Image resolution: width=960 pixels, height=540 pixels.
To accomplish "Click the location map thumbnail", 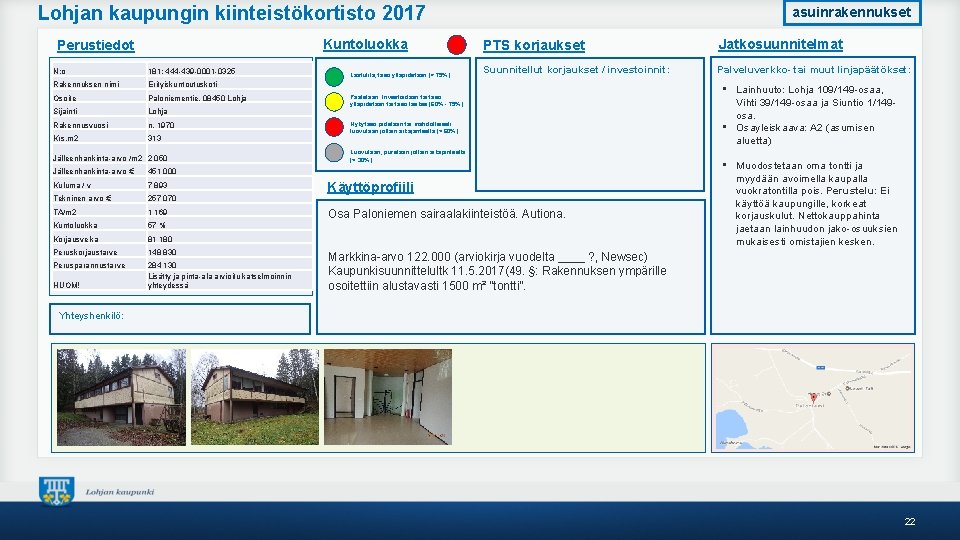I will click(812, 398).
